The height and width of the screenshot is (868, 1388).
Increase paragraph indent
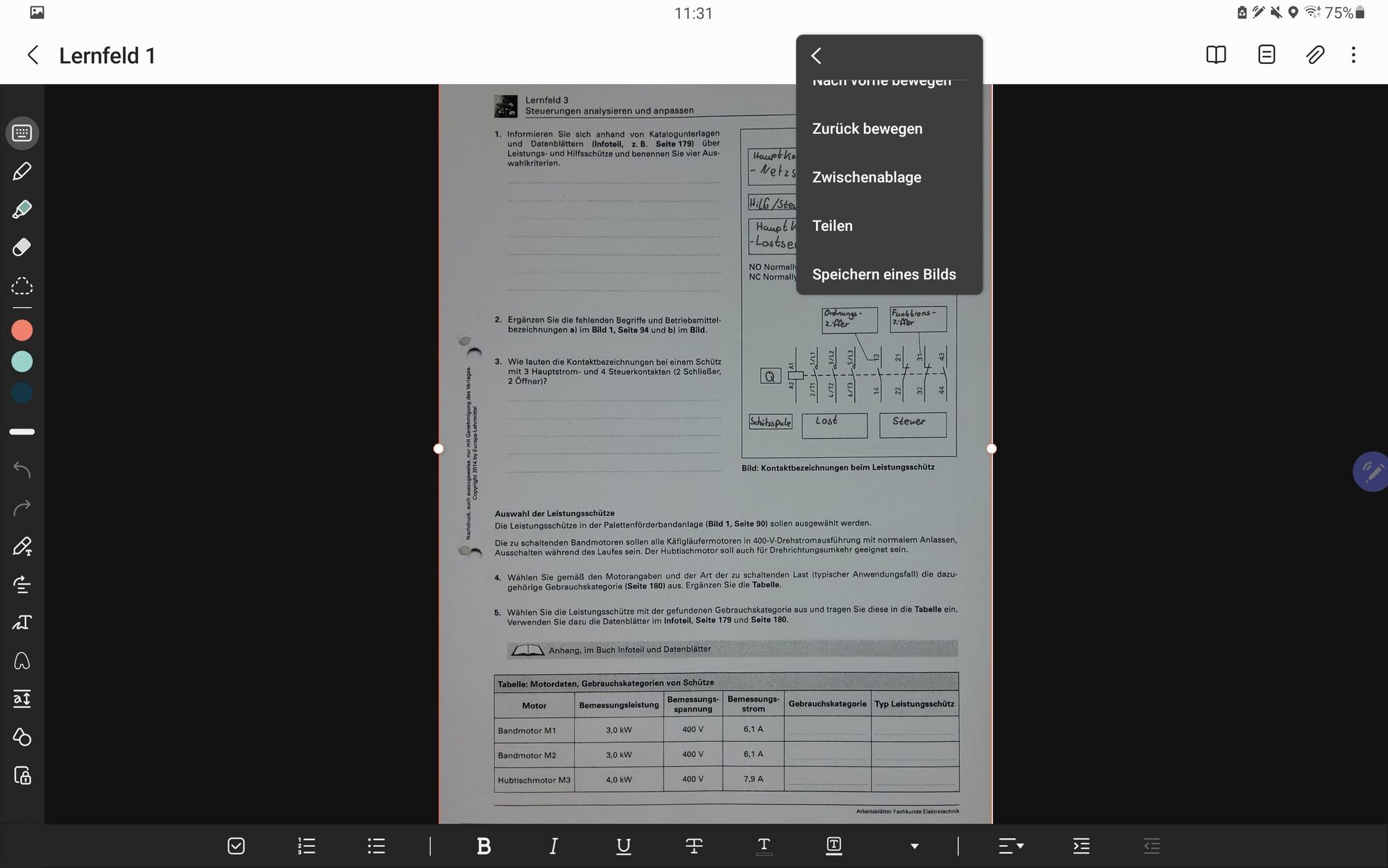[x=1081, y=846]
